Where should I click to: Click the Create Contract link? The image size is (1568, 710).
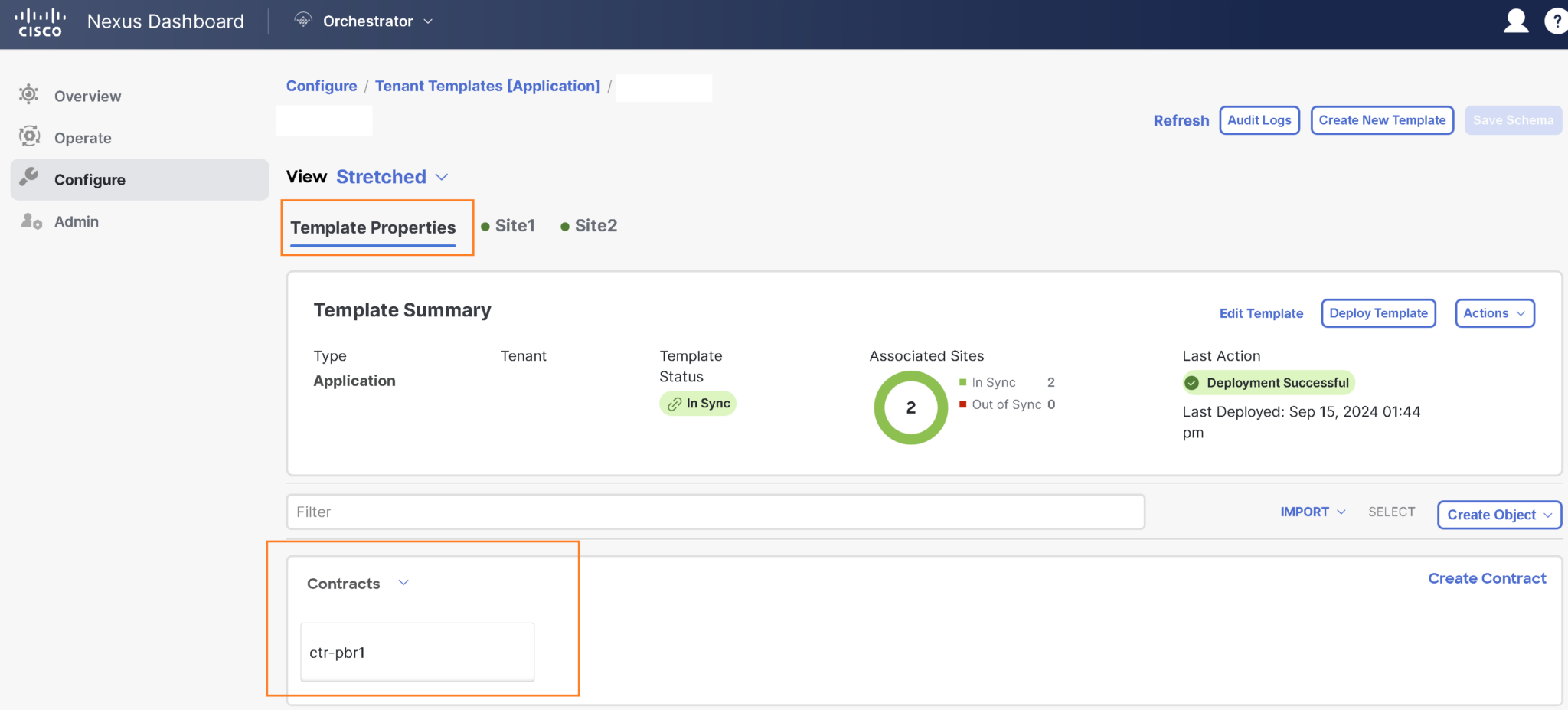[x=1486, y=578]
